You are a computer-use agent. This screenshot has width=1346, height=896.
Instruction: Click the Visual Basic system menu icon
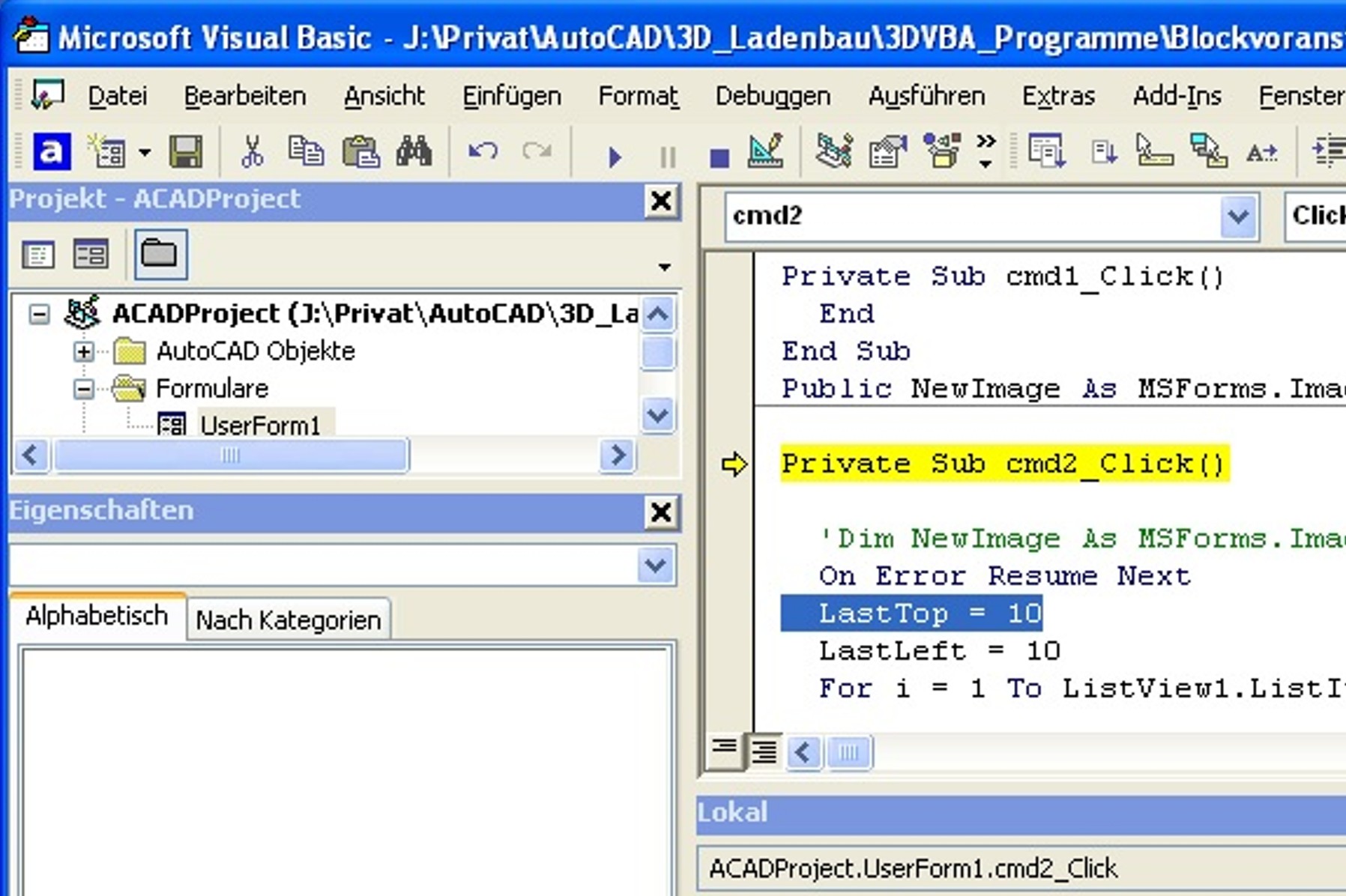click(48, 96)
